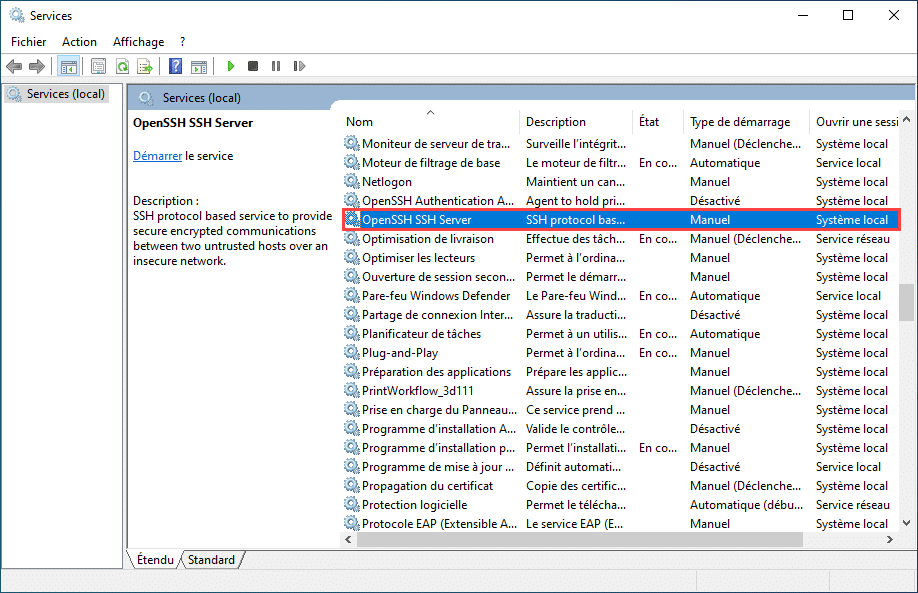Viewport: 918px width, 593px height.
Task: Click the Stop service square icon
Action: [x=253, y=66]
